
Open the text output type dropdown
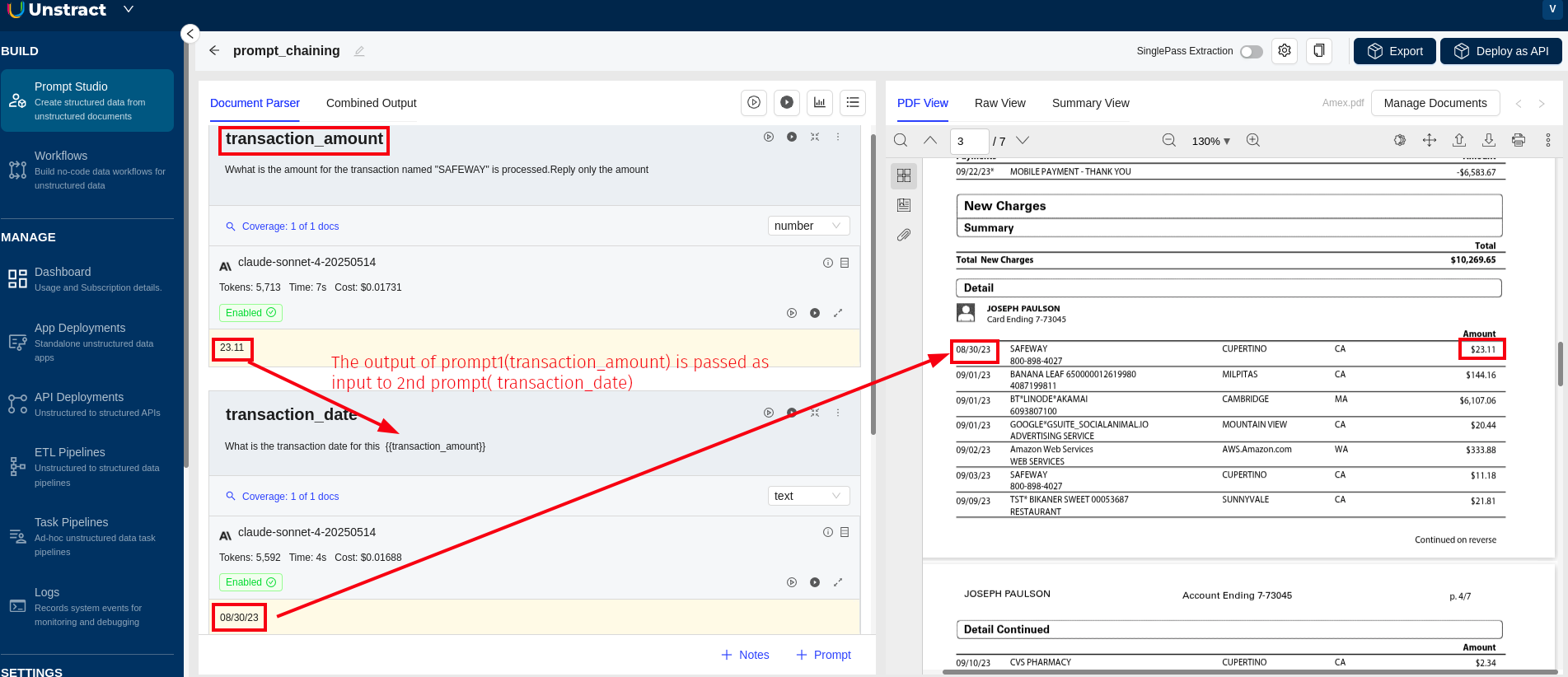[x=808, y=496]
